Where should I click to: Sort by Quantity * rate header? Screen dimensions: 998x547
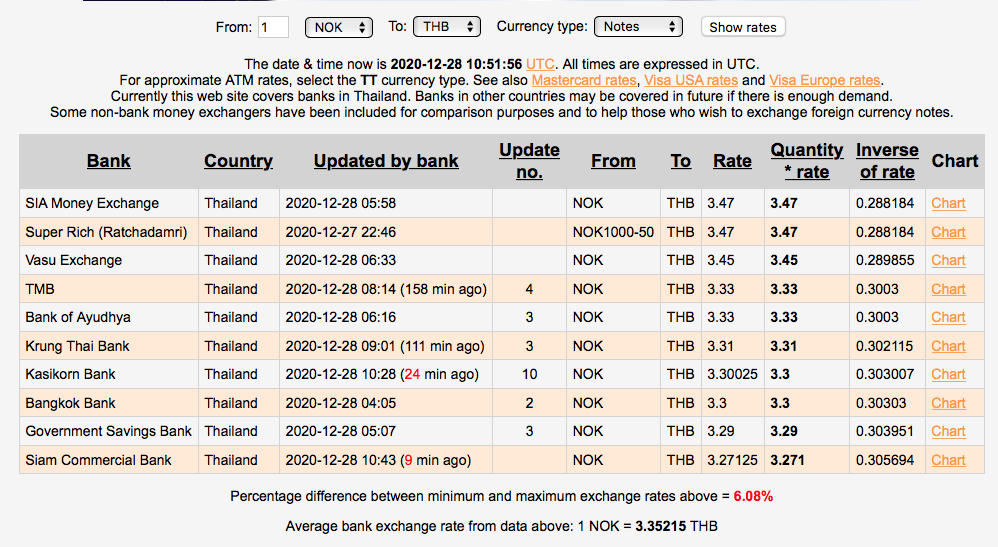click(806, 161)
